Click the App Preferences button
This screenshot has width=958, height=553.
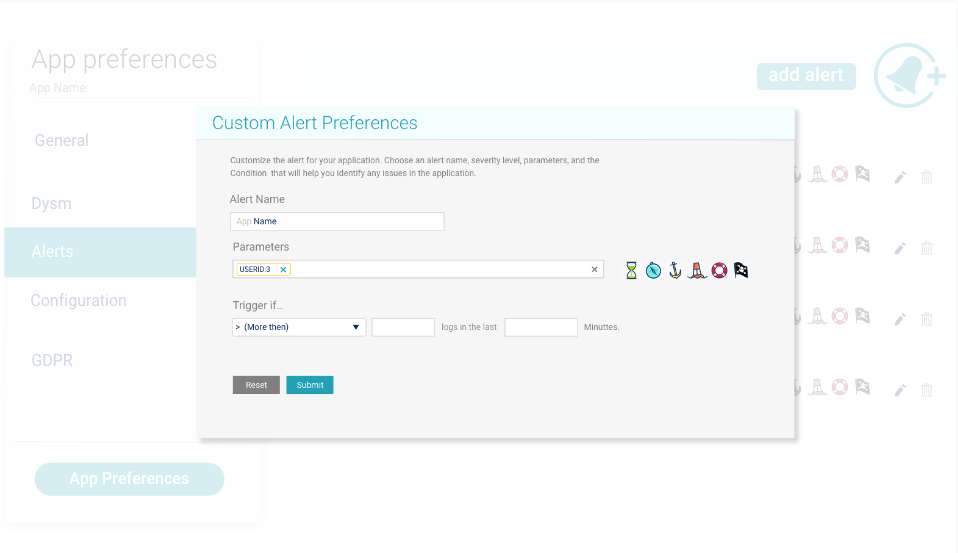pos(129,478)
